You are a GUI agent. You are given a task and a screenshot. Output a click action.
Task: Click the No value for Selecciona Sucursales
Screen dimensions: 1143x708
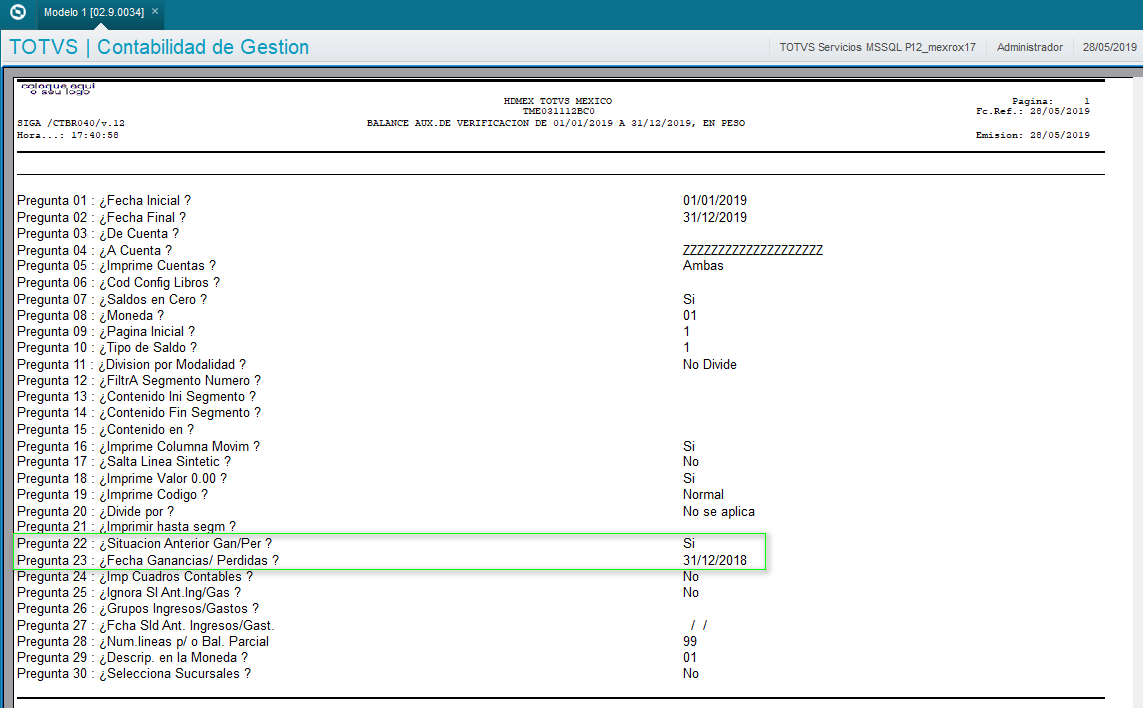[x=690, y=674]
